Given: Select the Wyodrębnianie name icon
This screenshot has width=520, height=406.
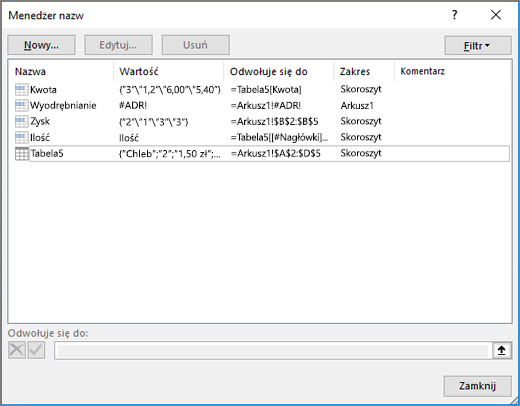Looking at the screenshot, I should (22, 105).
